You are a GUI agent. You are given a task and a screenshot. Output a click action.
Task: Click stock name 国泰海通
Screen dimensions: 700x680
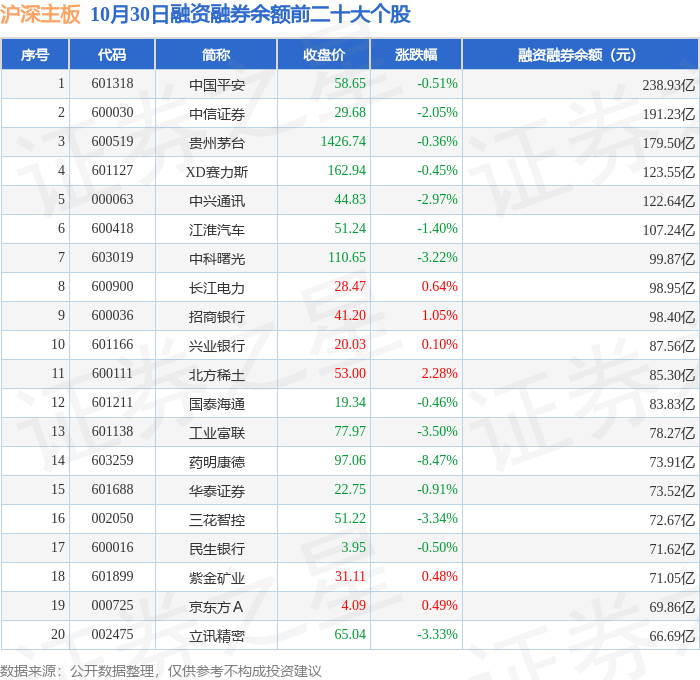point(217,404)
